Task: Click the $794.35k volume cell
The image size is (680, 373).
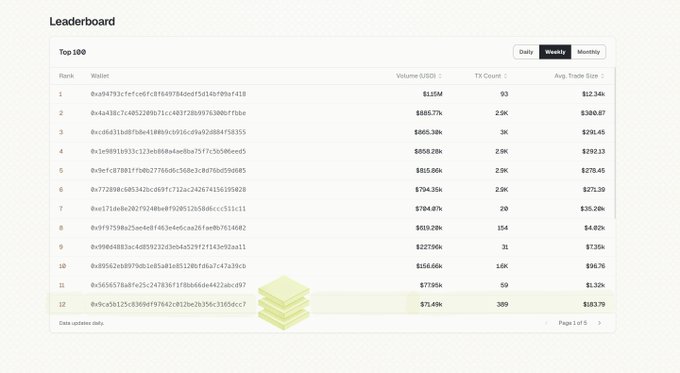Action: tap(428, 190)
